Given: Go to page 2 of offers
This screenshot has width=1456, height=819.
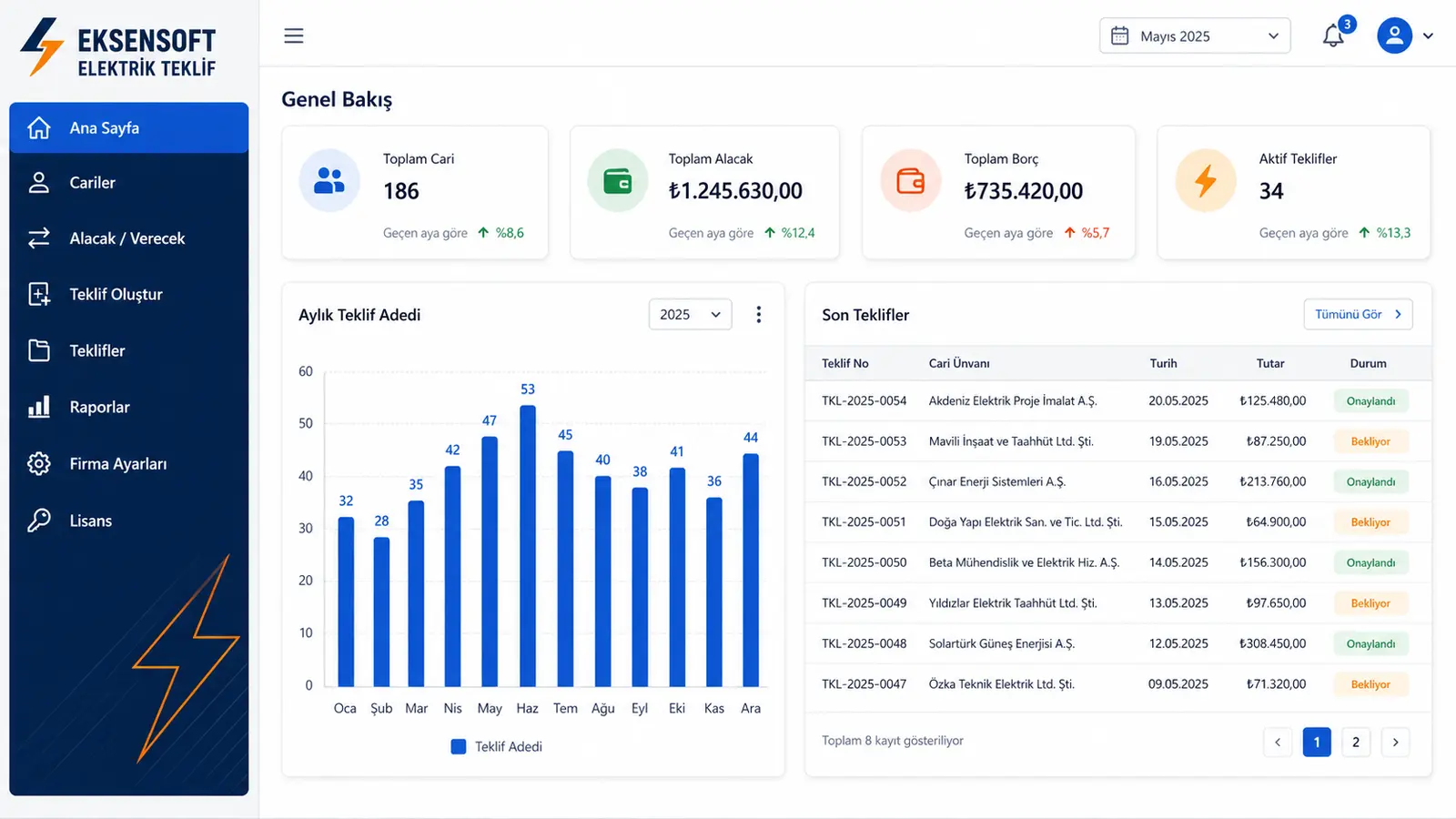Looking at the screenshot, I should tap(1356, 742).
